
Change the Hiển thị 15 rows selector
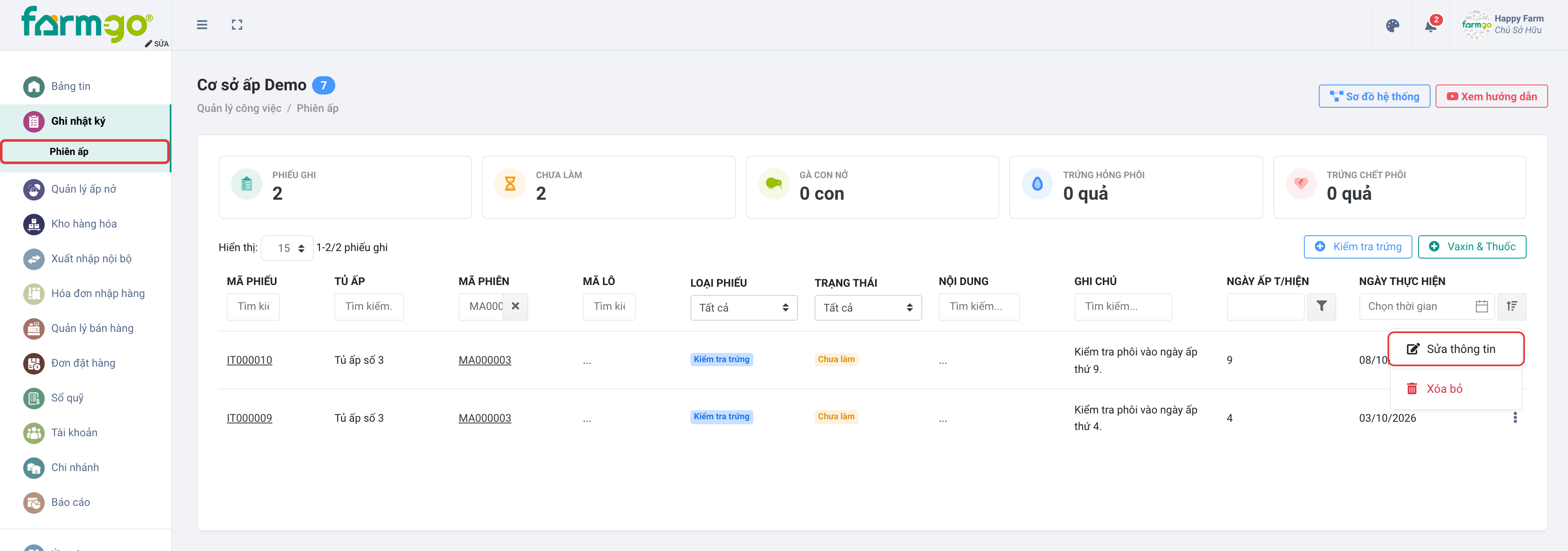coord(287,248)
